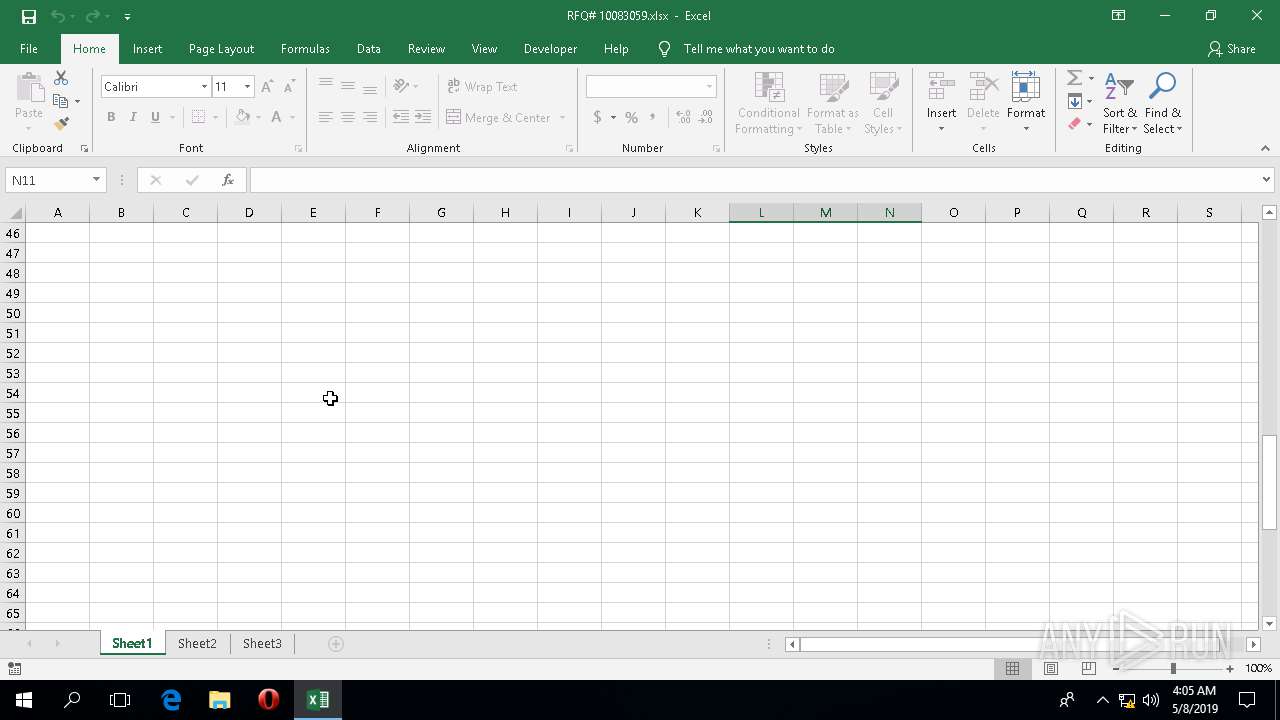The image size is (1280, 720).
Task: Open the Data ribbon tab
Action: (x=368, y=49)
